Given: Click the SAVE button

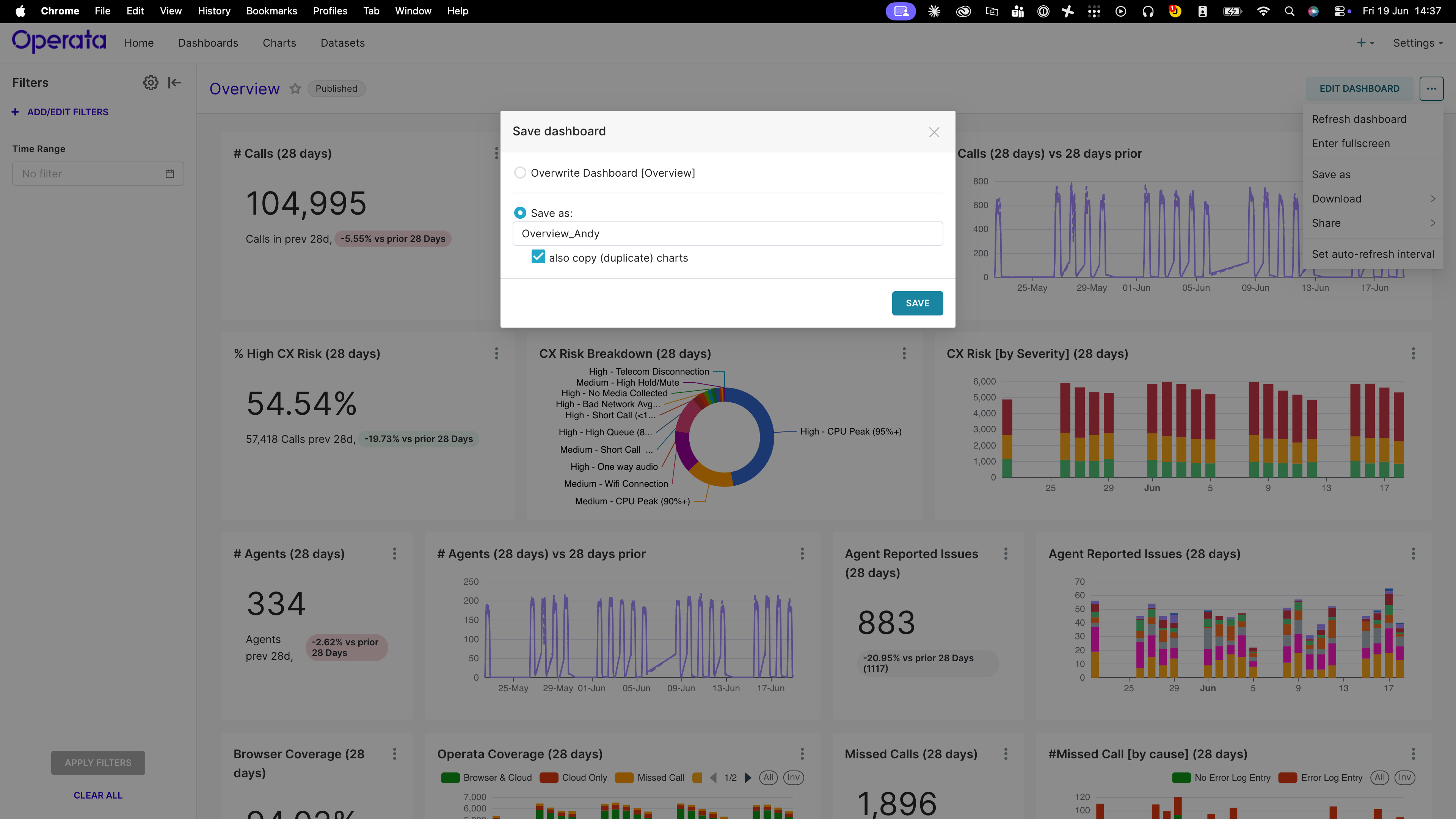Looking at the screenshot, I should point(917,303).
